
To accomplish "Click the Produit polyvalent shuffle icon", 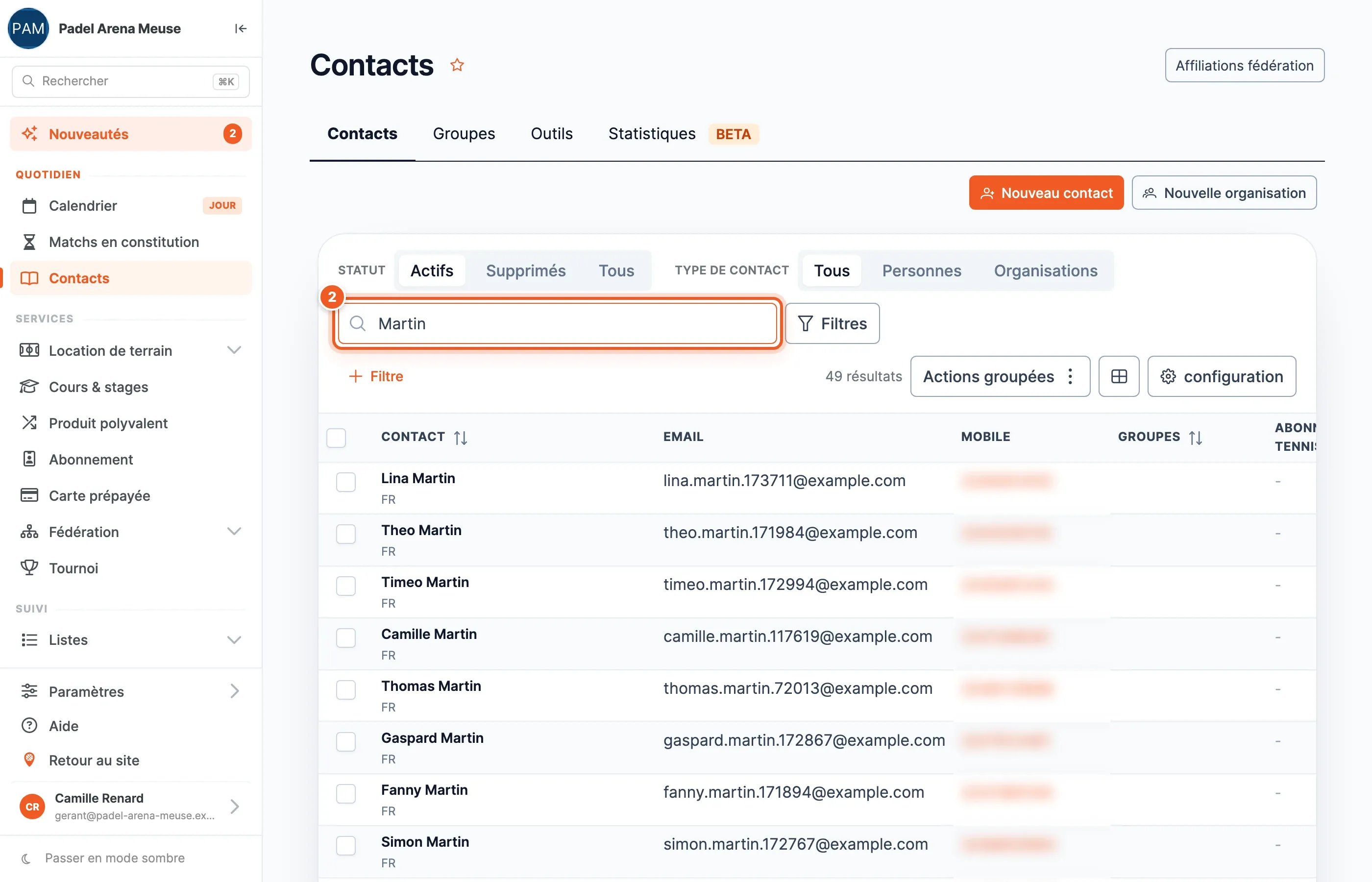I will 29,423.
